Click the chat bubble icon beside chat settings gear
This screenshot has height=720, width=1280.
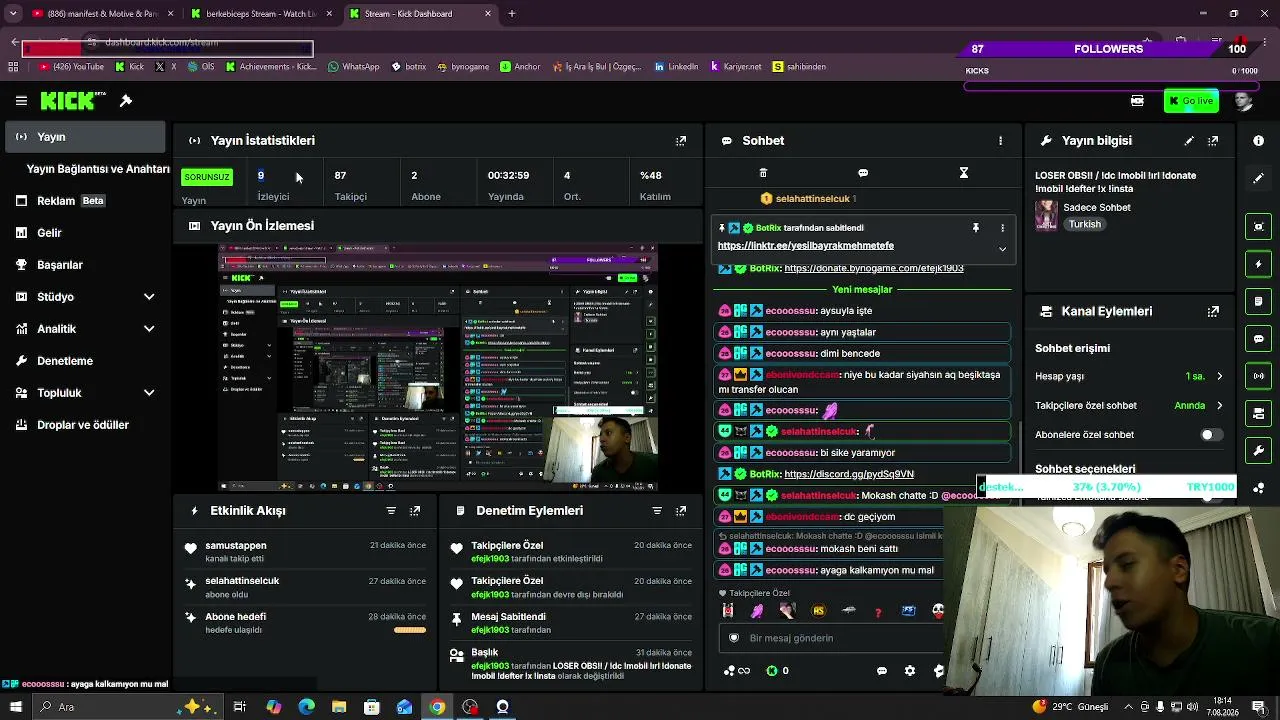tap(882, 671)
